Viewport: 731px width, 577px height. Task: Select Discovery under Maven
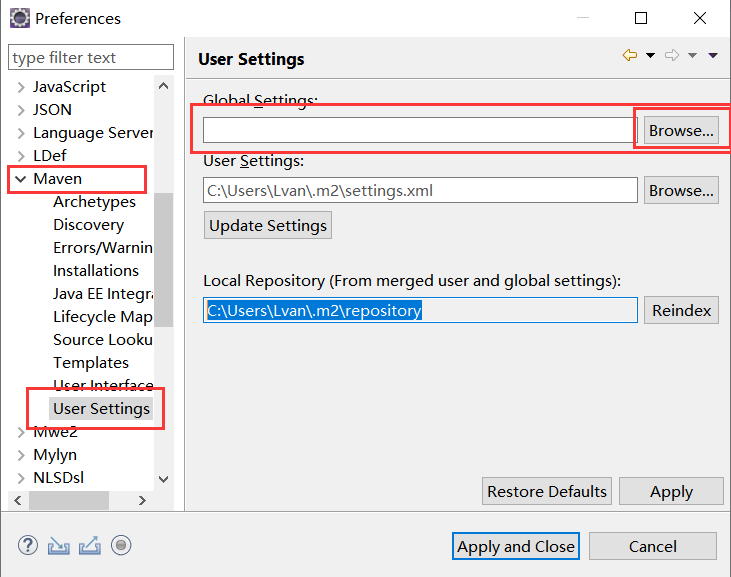coord(89,225)
